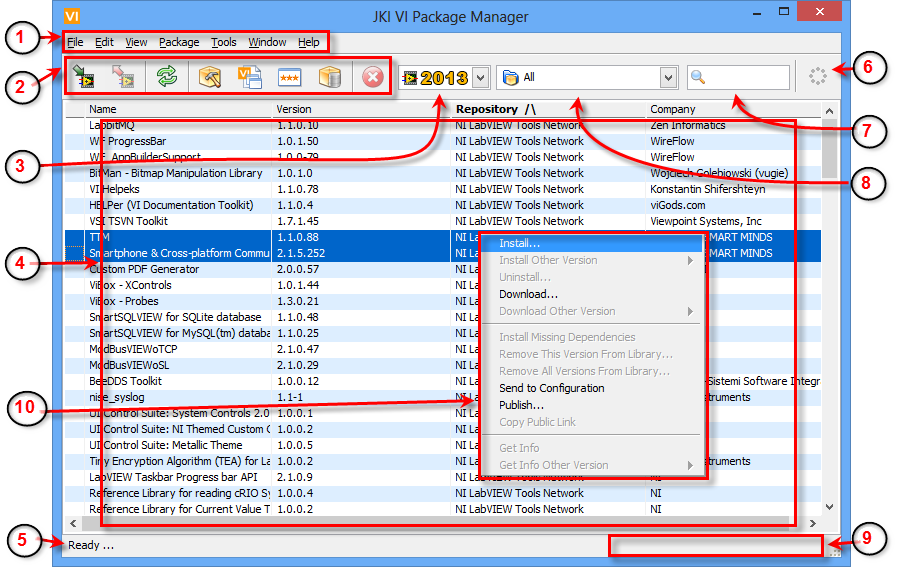Click the green Refresh package list icon
The image size is (897, 567).
(x=167, y=78)
